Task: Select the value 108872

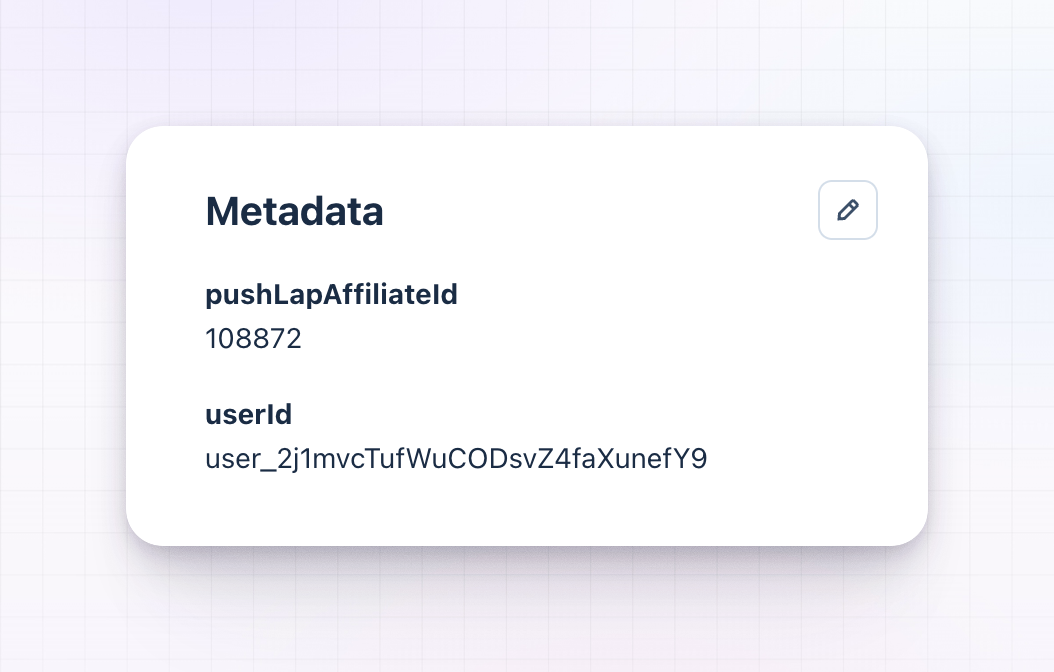Action: click(253, 338)
